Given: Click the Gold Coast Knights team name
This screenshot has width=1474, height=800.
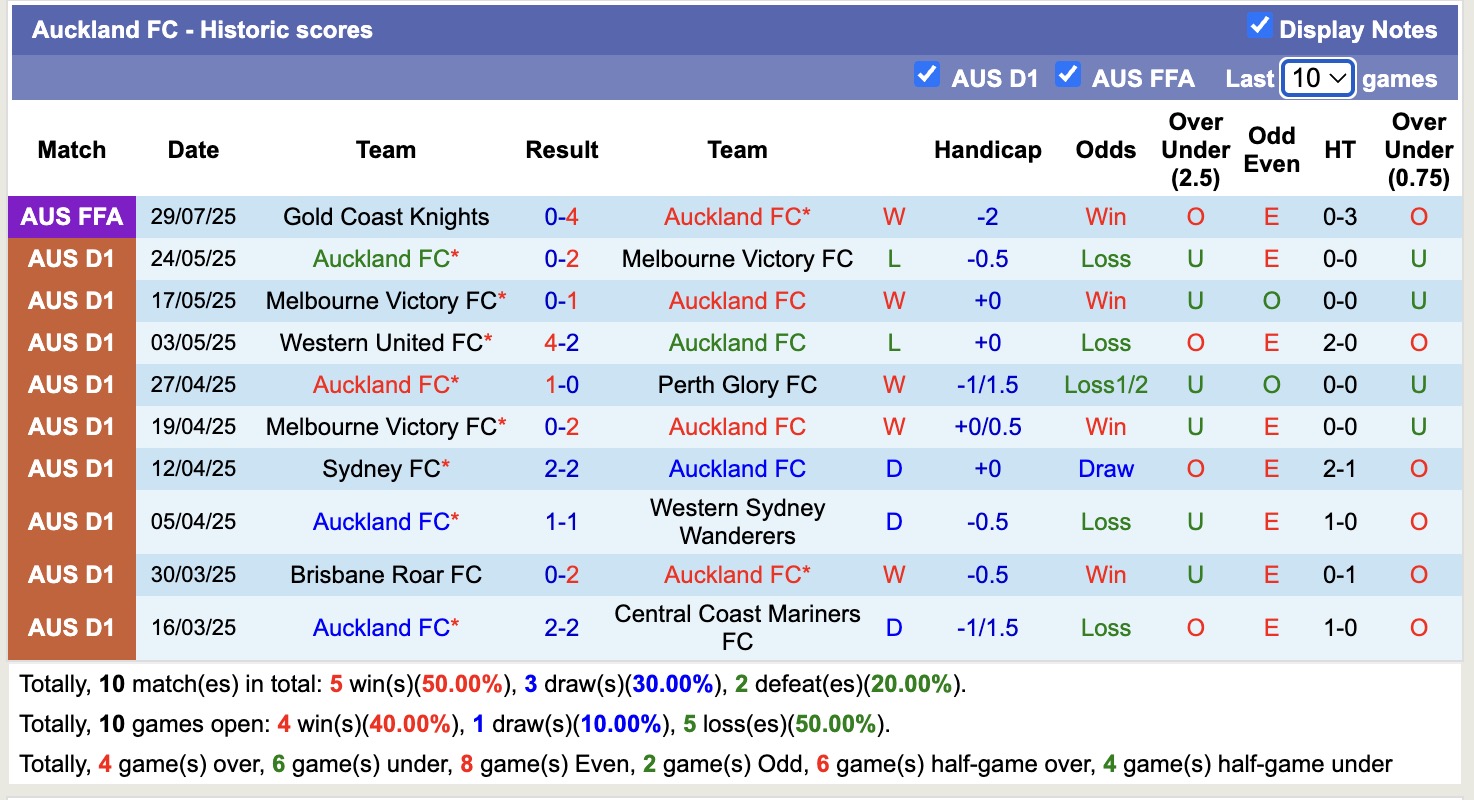Looking at the screenshot, I should pos(385,216).
